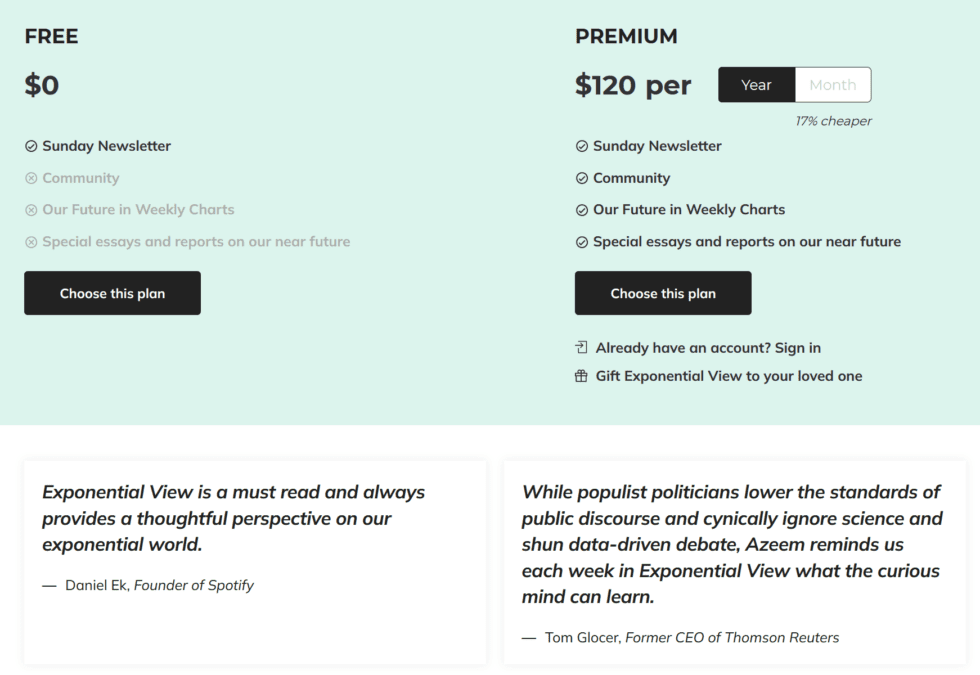
Task: Select the PREMIUM plan heading
Action: click(625, 36)
